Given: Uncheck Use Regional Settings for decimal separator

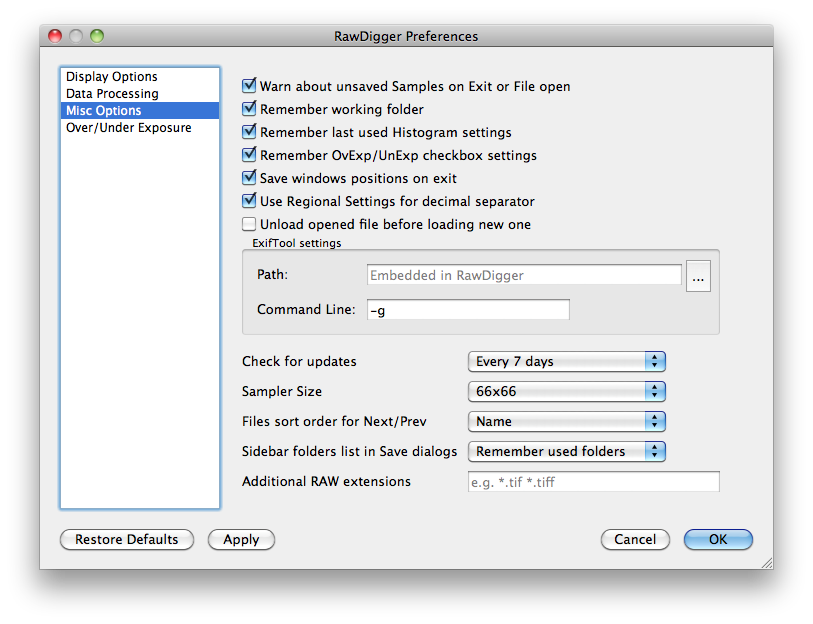Looking at the screenshot, I should pyautogui.click(x=249, y=201).
